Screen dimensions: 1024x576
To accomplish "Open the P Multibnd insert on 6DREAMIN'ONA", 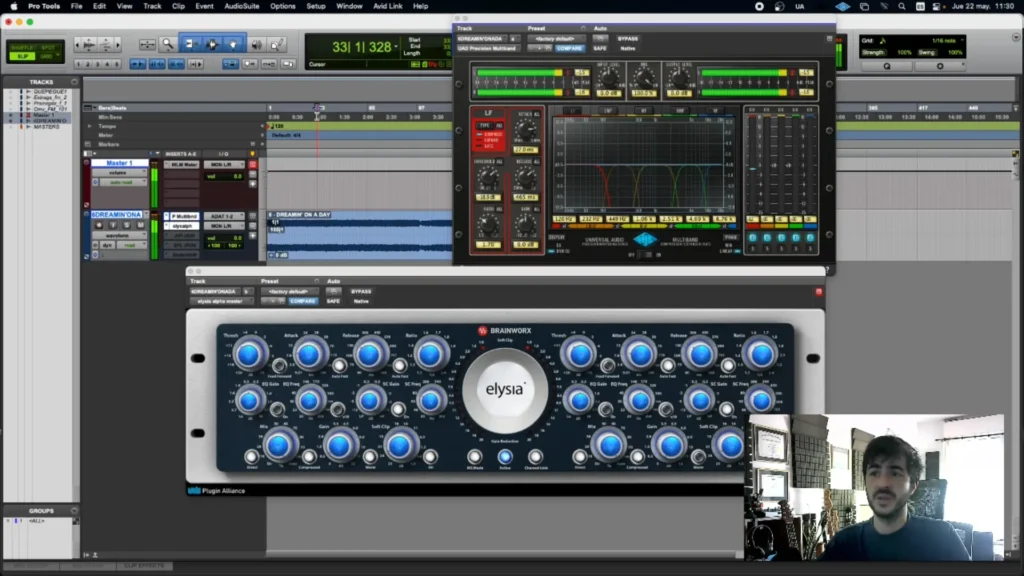I will [x=184, y=216].
